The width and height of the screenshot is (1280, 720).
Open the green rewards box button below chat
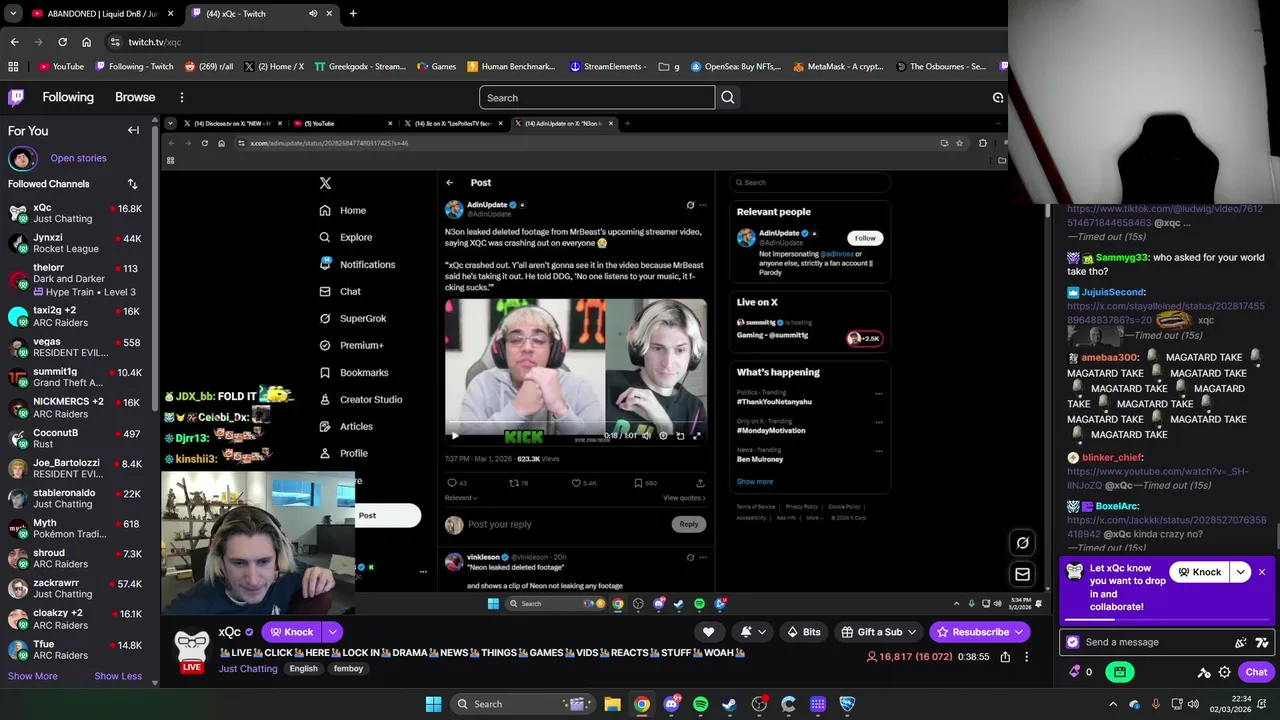coord(1120,672)
